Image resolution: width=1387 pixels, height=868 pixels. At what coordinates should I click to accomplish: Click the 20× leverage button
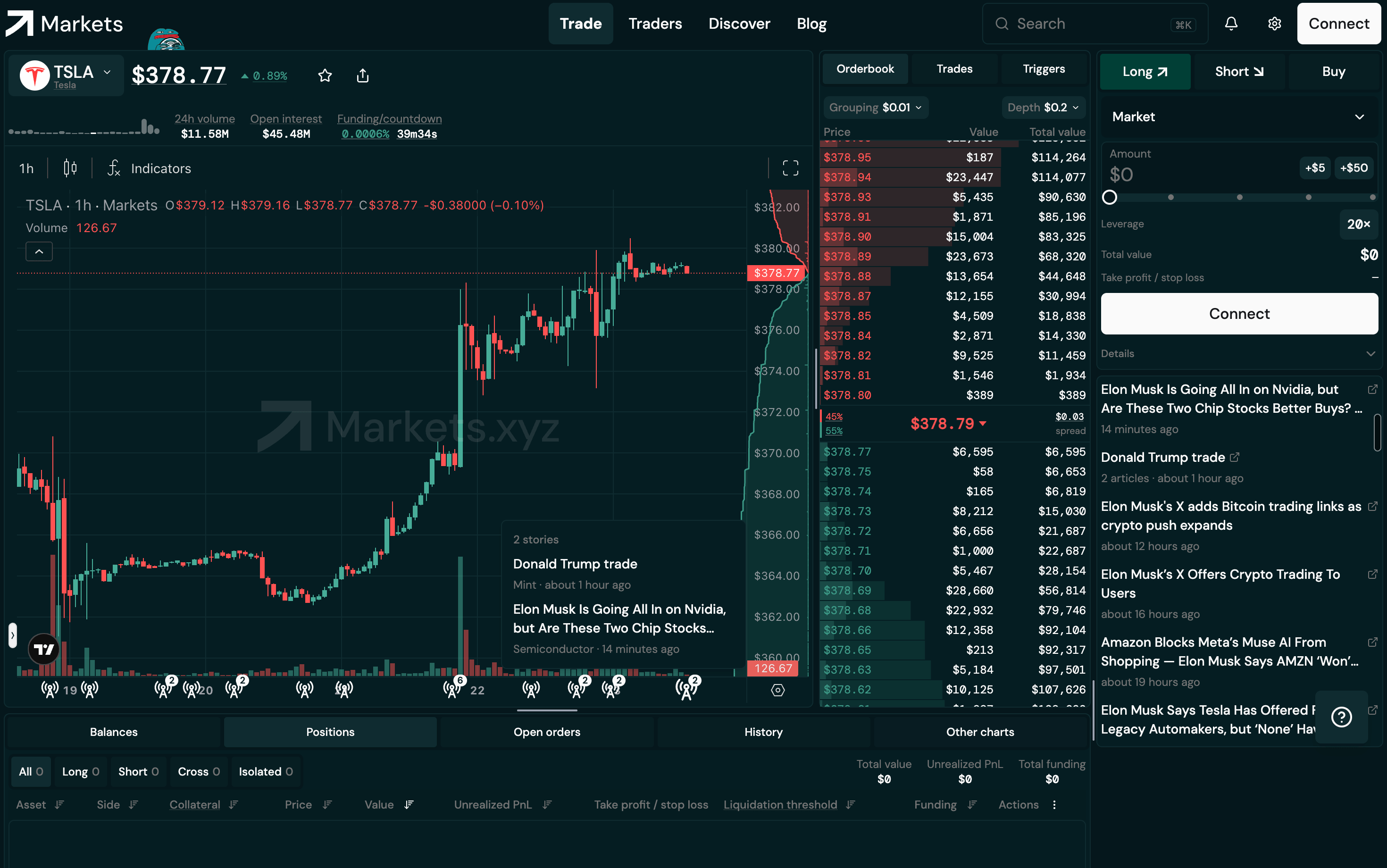[x=1358, y=225]
